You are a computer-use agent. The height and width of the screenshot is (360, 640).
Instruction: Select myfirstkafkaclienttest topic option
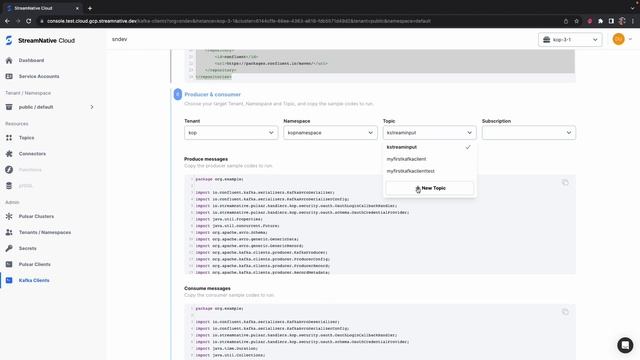point(429,171)
